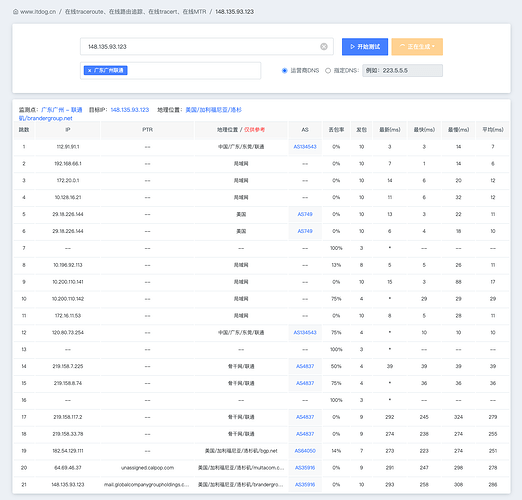Viewport: 522px width, 500px height.
Task: Click the 丢包率 column header
Action: (x=336, y=130)
